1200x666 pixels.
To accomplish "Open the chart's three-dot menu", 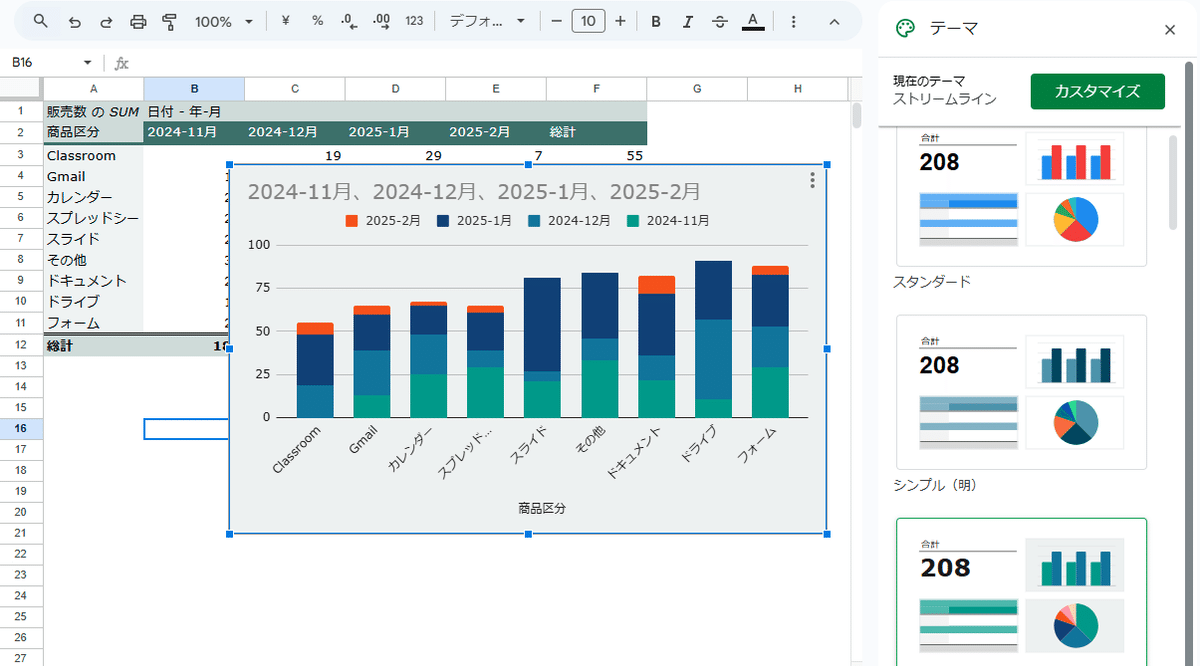I will pyautogui.click(x=812, y=180).
